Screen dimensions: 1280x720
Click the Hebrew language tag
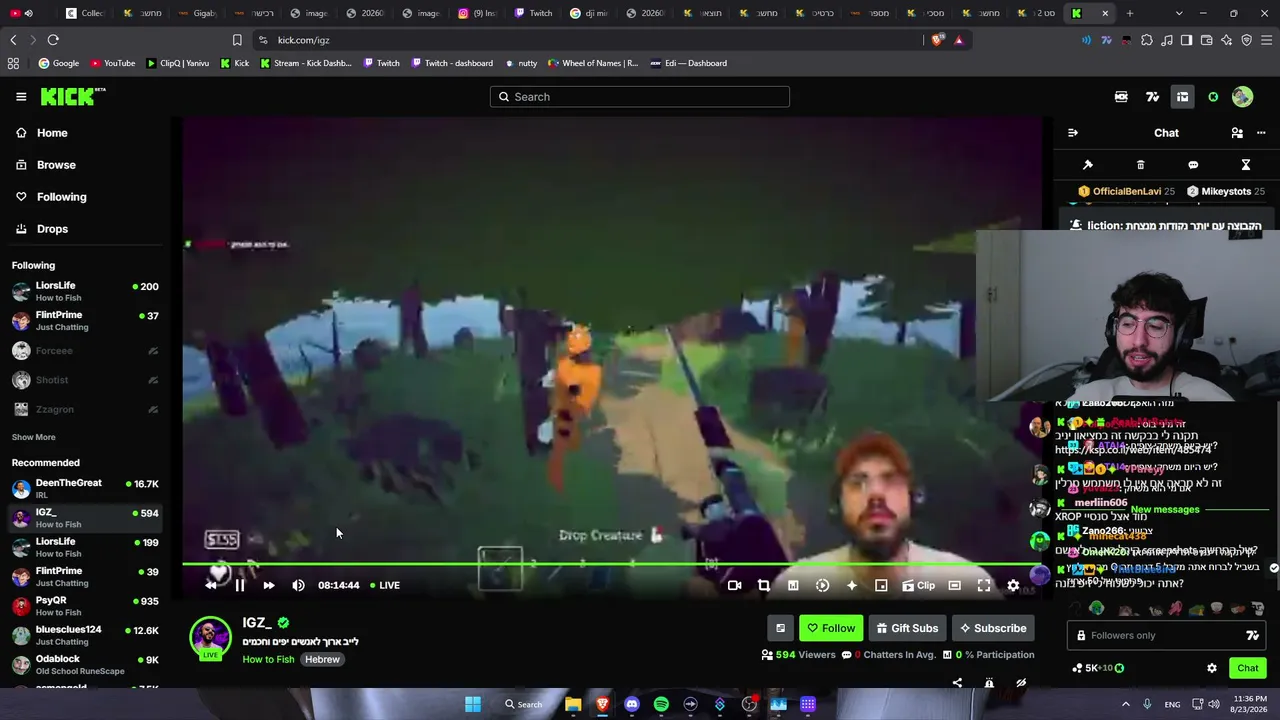pos(322,660)
